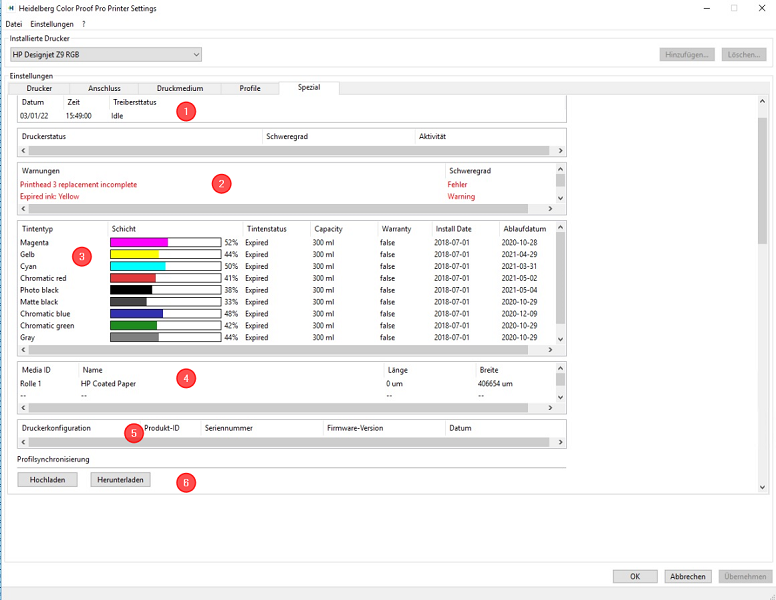Viewport: 776px width, 600px height.
Task: Click the scroll-right arrow in ink list
Action: point(550,350)
